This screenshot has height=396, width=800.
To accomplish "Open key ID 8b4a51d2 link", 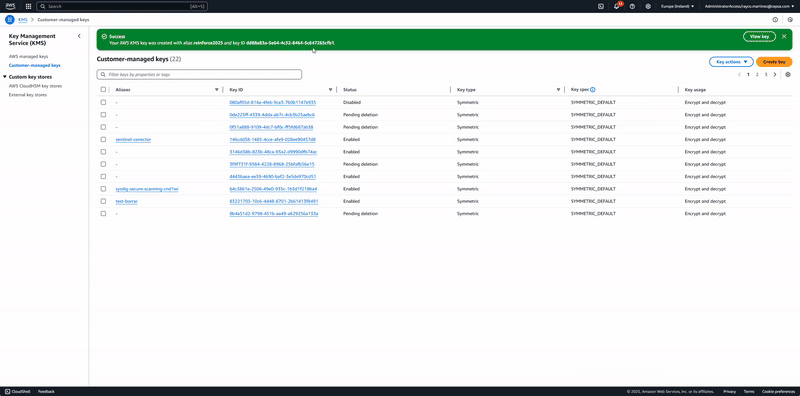I will pyautogui.click(x=274, y=214).
